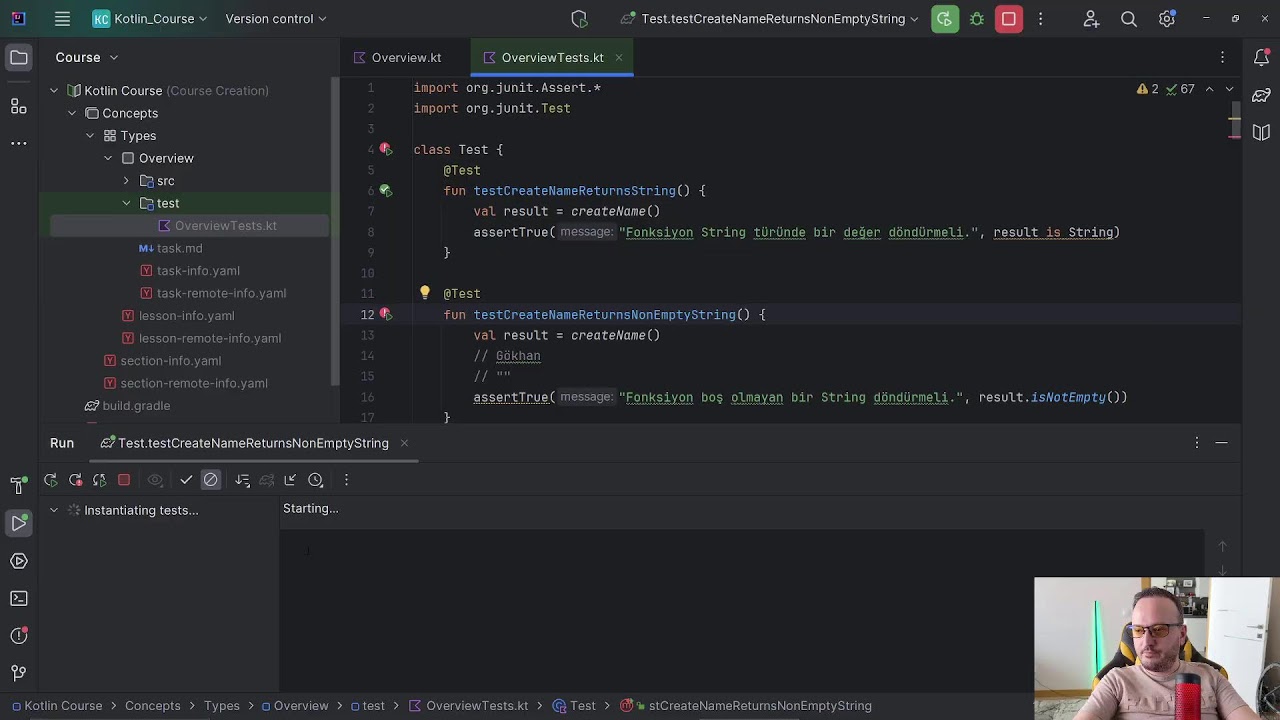This screenshot has width=1280, height=720.
Task: Open the Project tool window folder icon
Action: tap(19, 58)
